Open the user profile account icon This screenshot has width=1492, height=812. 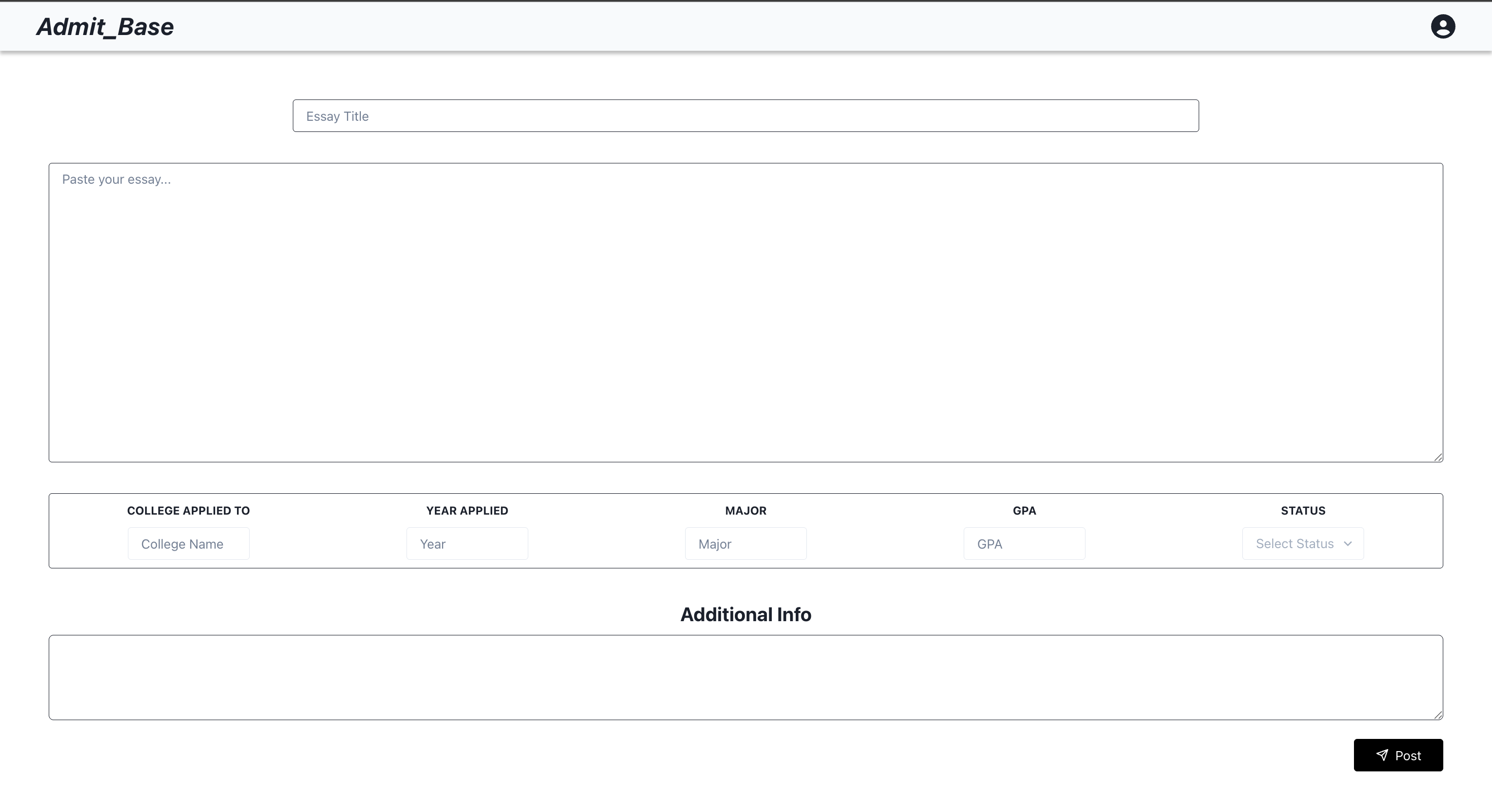click(1442, 26)
